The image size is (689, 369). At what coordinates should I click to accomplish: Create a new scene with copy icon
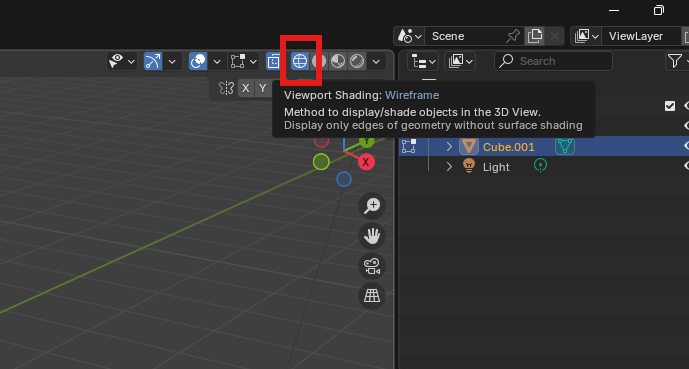click(x=535, y=36)
